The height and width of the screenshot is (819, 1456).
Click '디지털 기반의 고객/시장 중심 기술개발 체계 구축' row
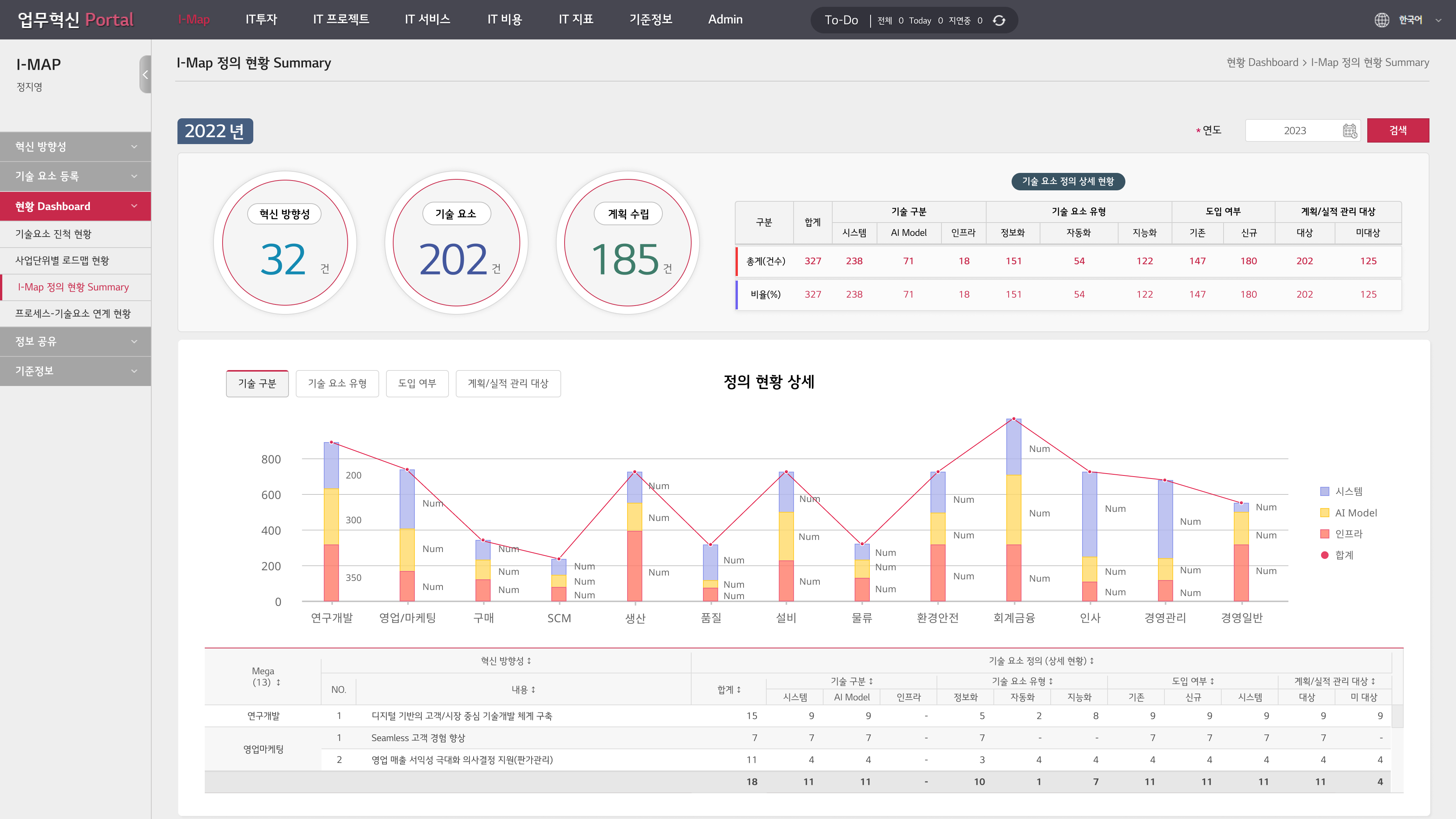click(x=462, y=715)
